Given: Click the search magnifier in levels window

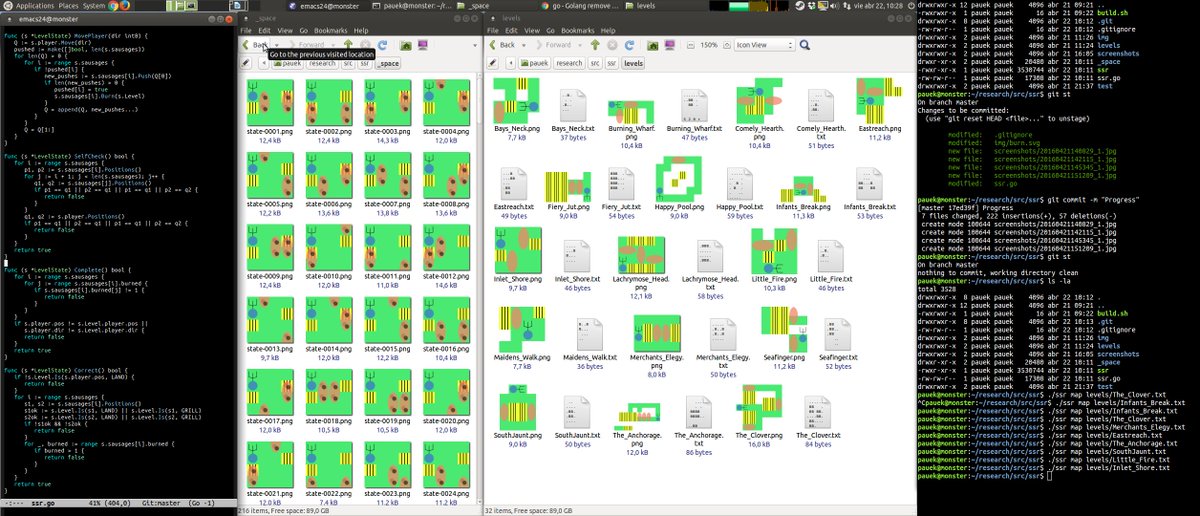Looking at the screenshot, I should 805,45.
